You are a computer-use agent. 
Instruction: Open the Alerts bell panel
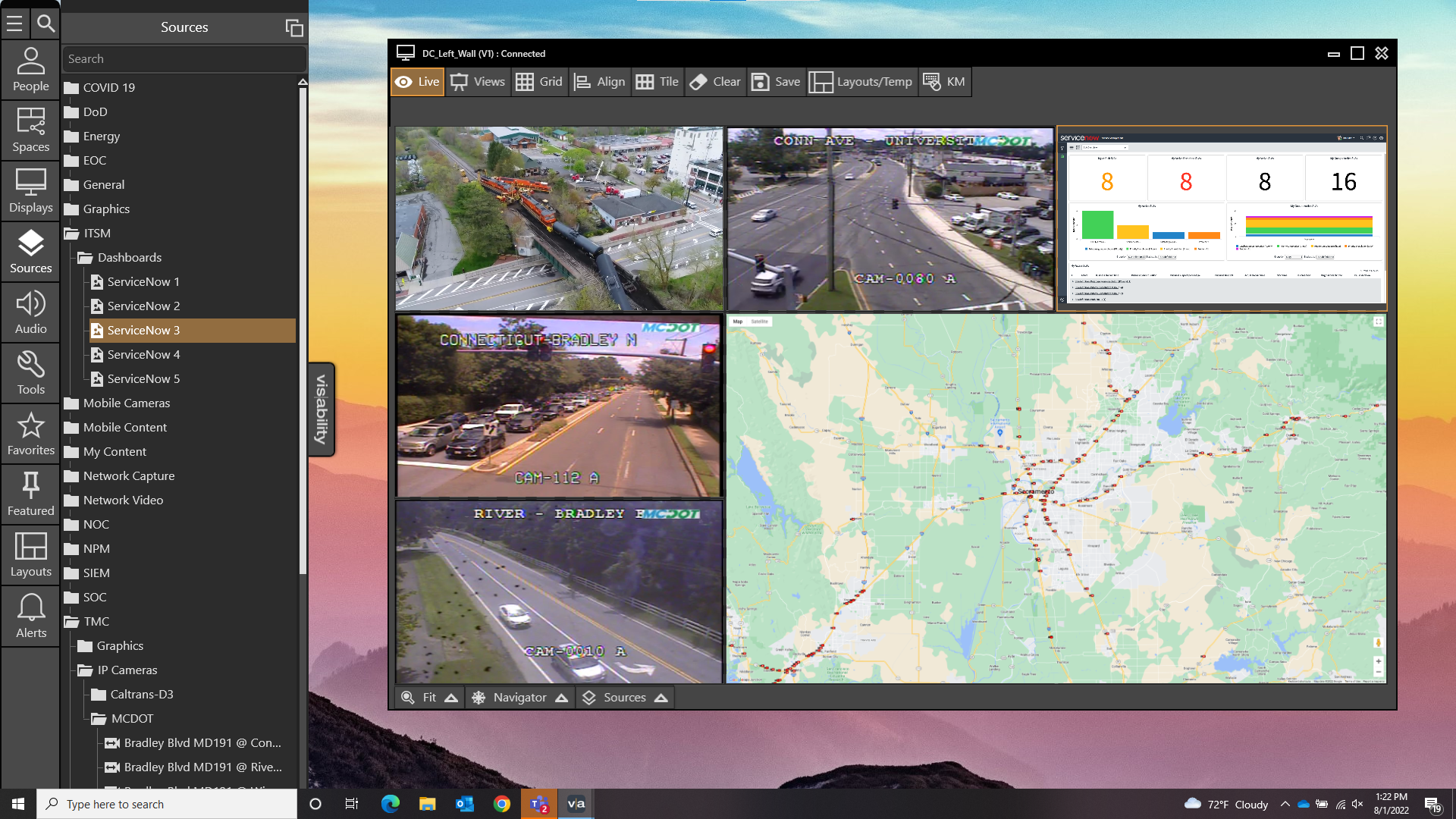coord(30,616)
